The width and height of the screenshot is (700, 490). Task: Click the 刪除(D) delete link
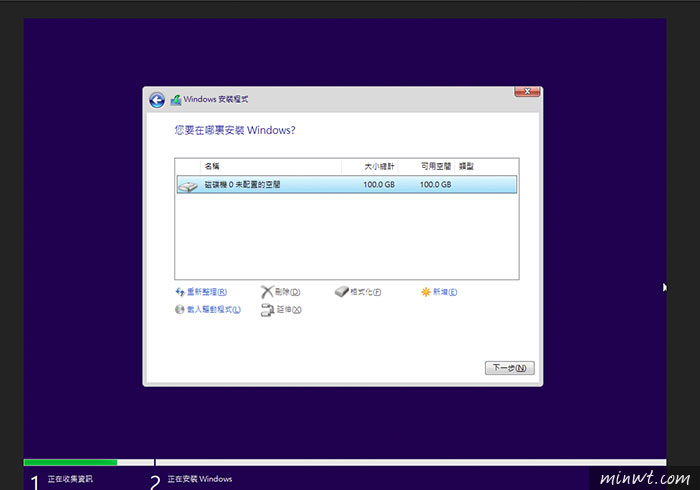tap(288, 292)
